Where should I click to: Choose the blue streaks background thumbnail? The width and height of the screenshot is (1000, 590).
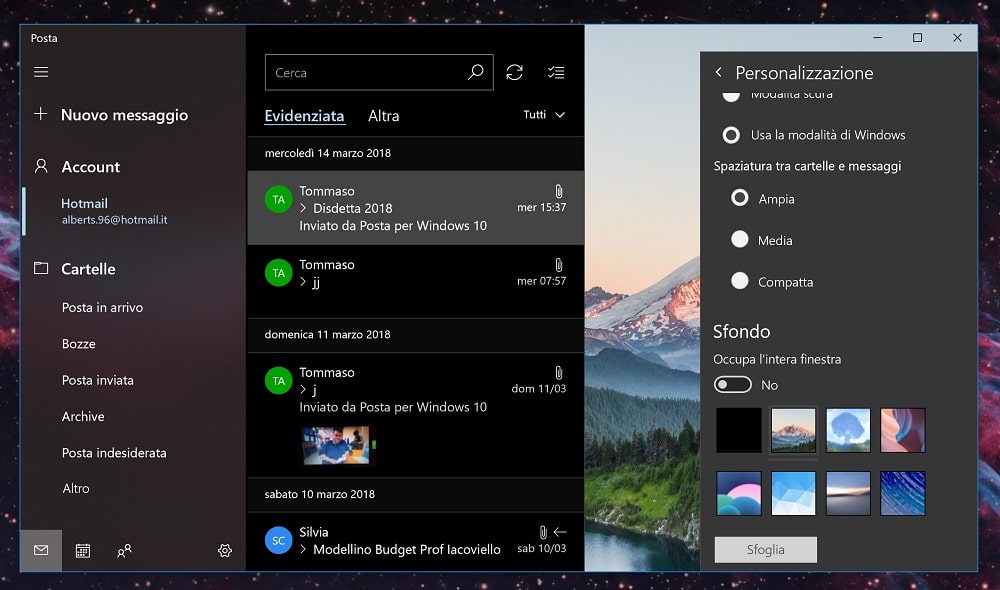tap(902, 493)
